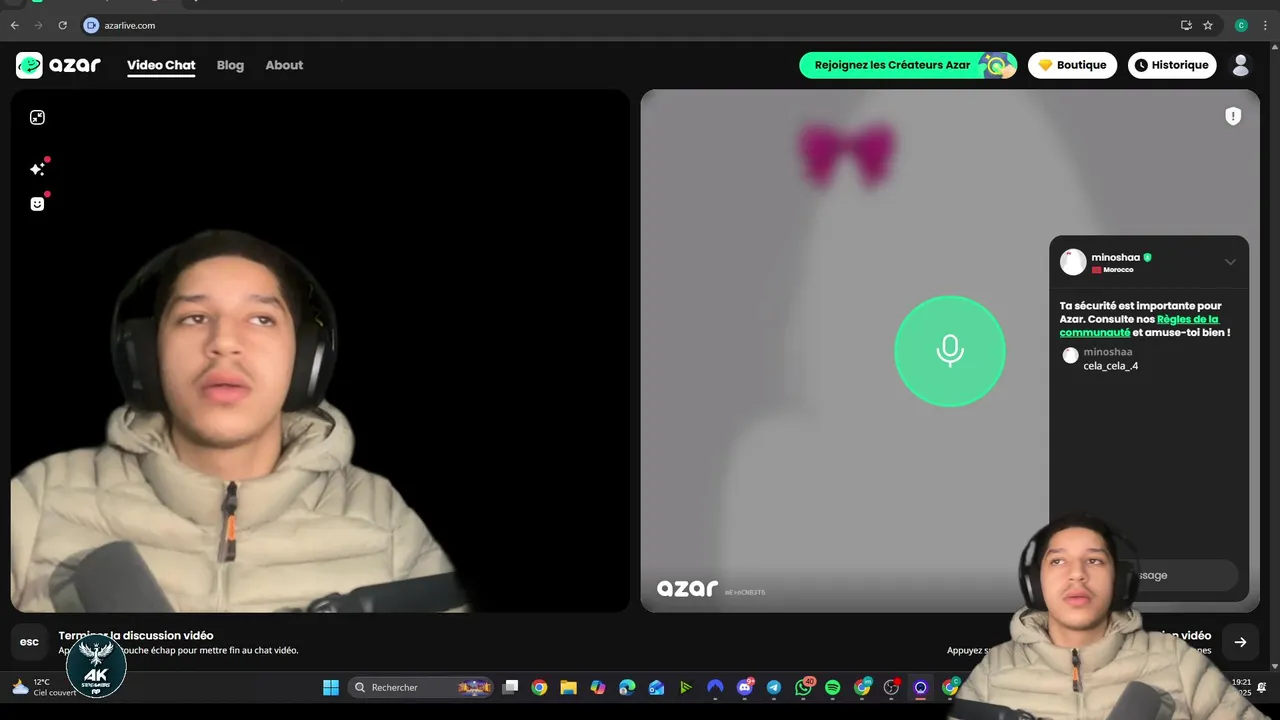
Task: Open the Chrome profile avatar C
Action: [x=1241, y=25]
